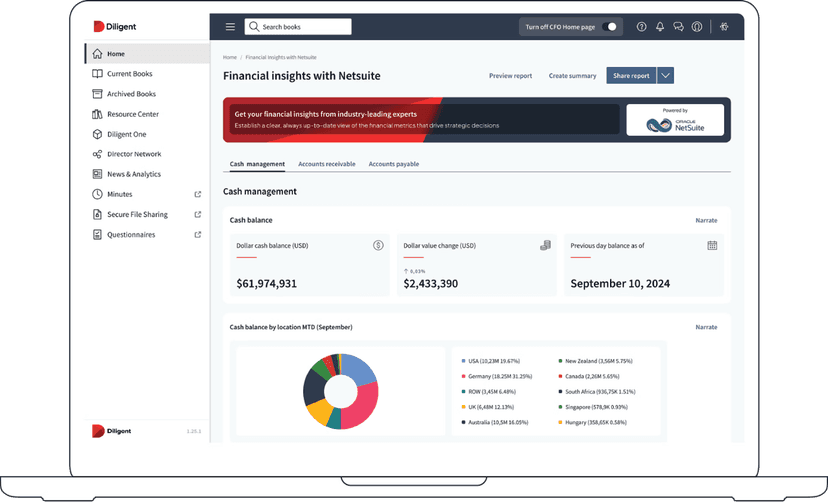
Task: Click the Diligent logo at sidebar bottom
Action: [111, 431]
